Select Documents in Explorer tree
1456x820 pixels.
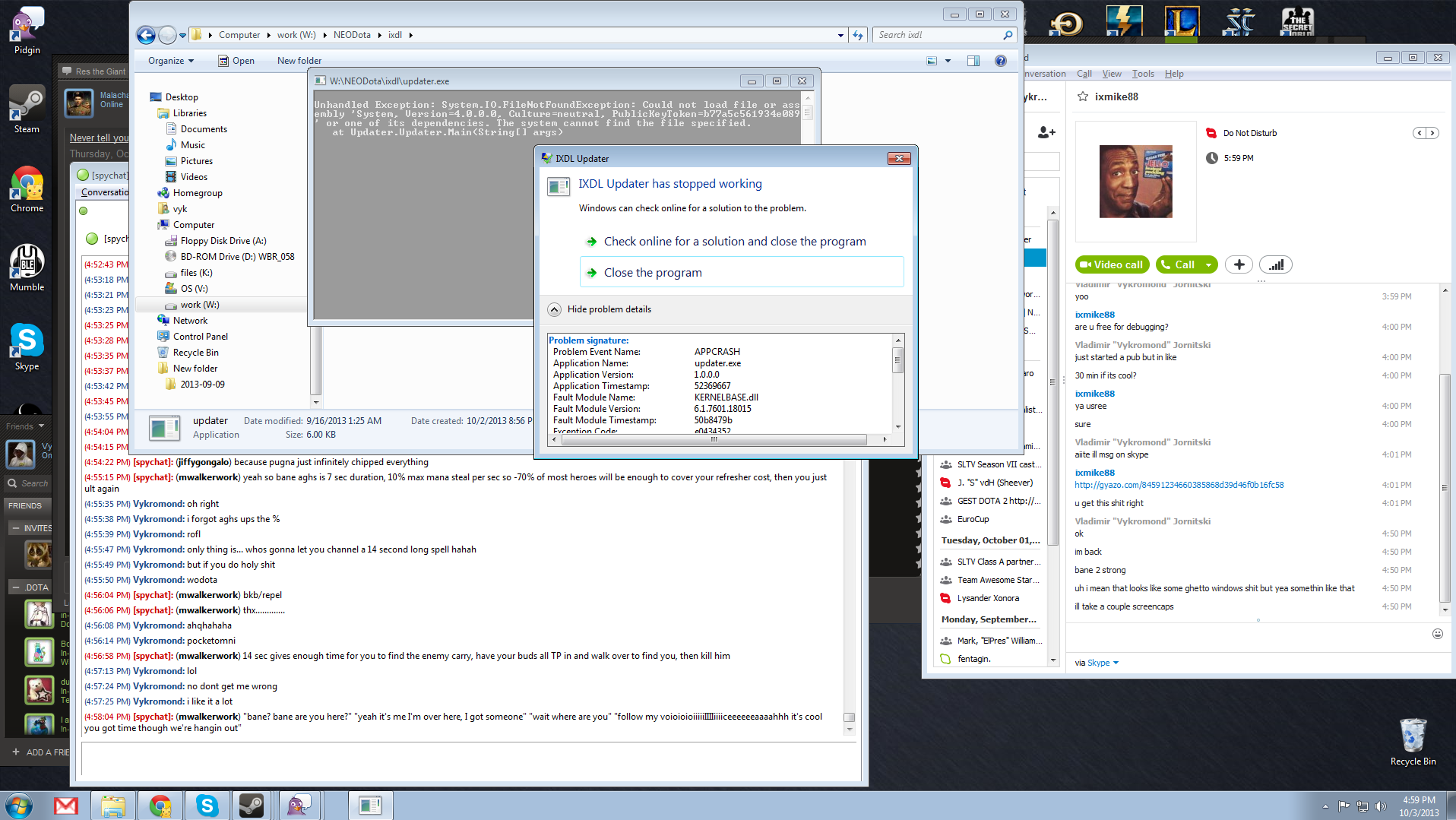click(x=204, y=129)
